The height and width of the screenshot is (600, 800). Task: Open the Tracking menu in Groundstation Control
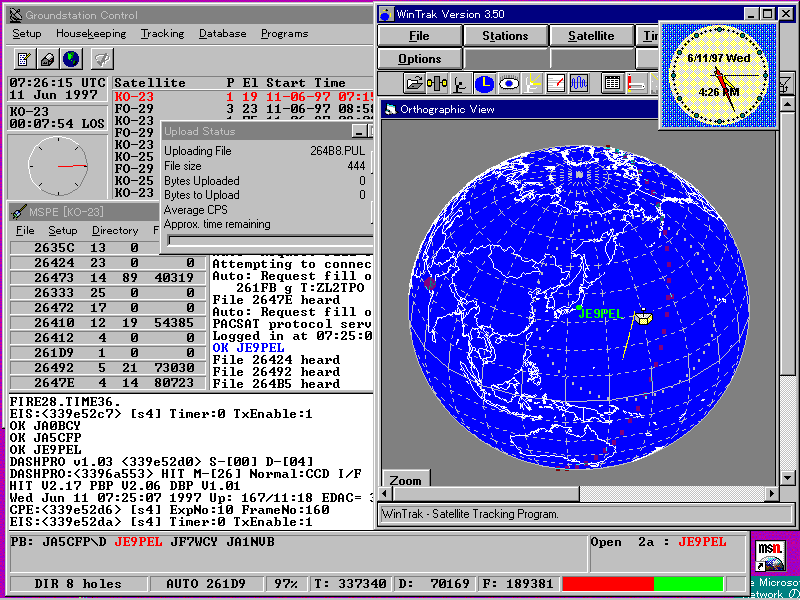click(162, 33)
